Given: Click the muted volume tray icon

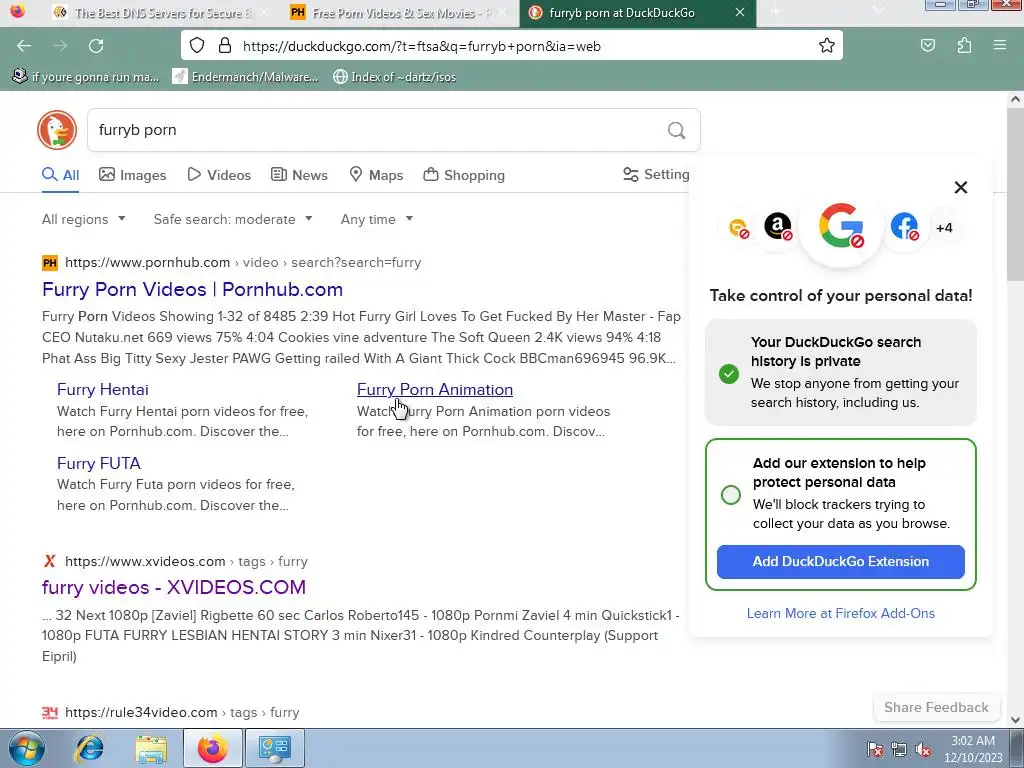Looking at the screenshot, I should 923,749.
